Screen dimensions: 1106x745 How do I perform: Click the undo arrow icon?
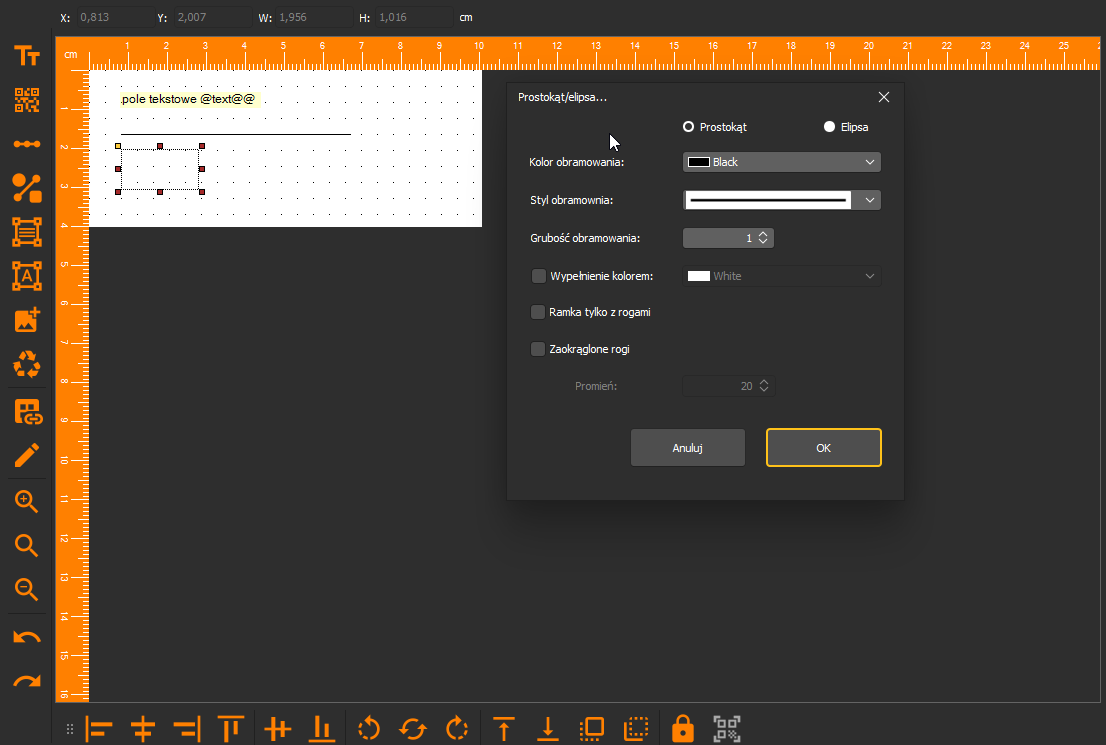pyautogui.click(x=27, y=638)
